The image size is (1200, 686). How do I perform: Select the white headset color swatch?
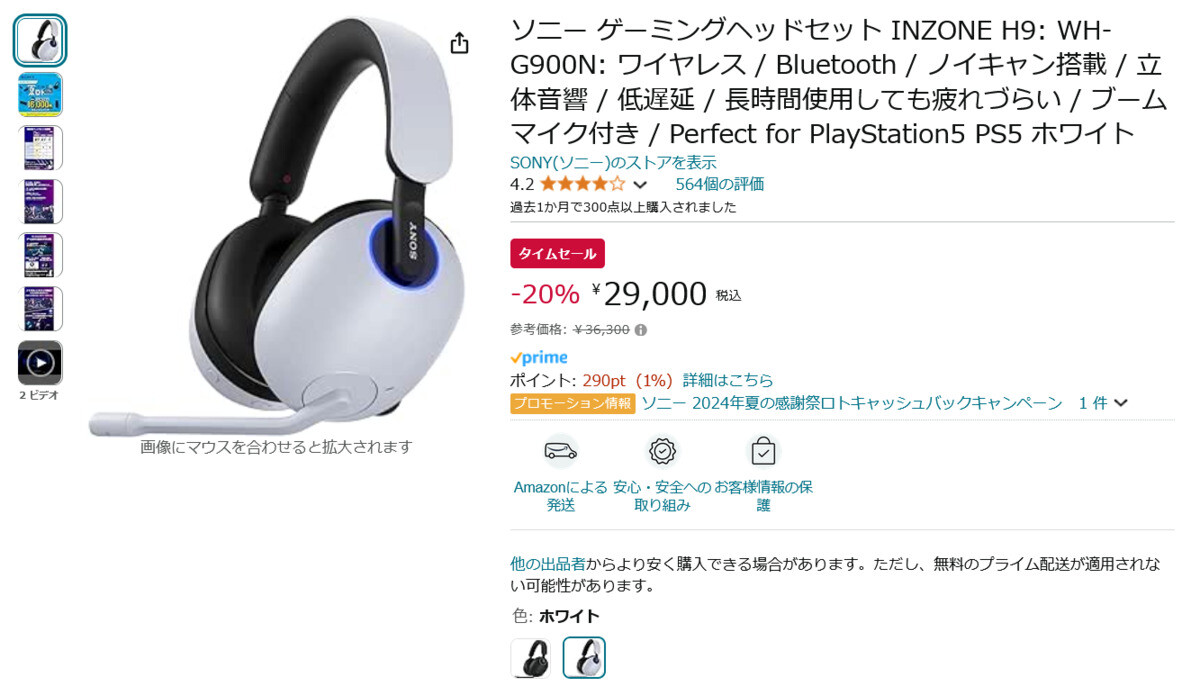584,658
